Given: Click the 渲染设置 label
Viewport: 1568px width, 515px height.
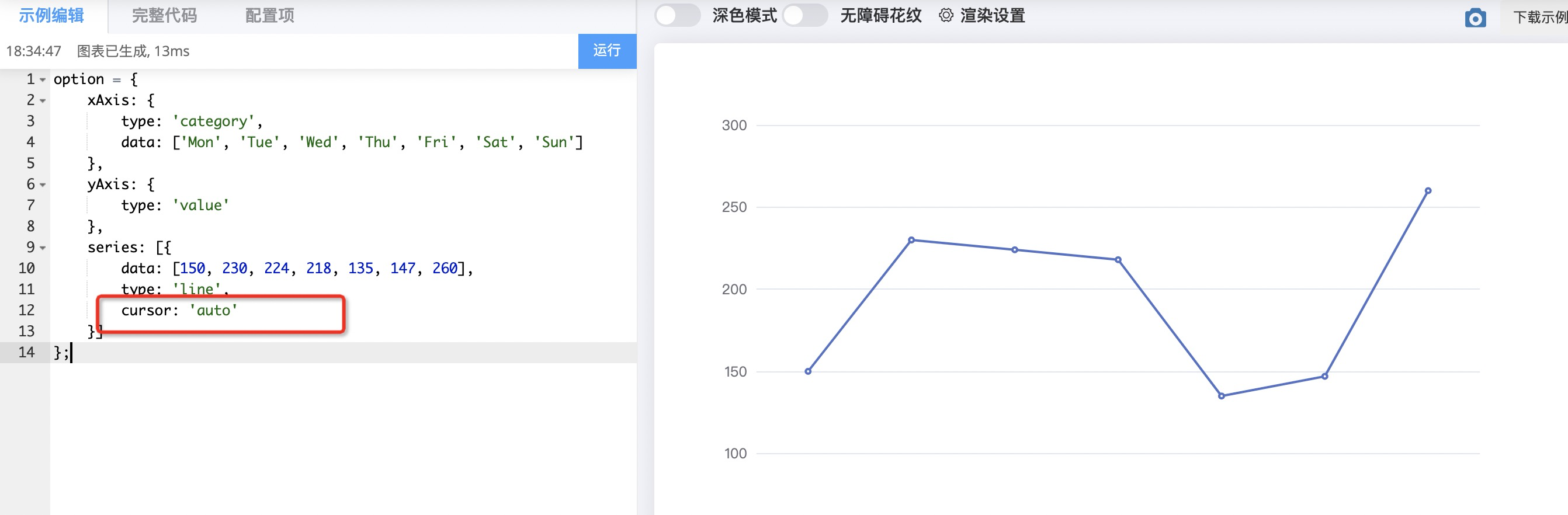Looking at the screenshot, I should 993,15.
